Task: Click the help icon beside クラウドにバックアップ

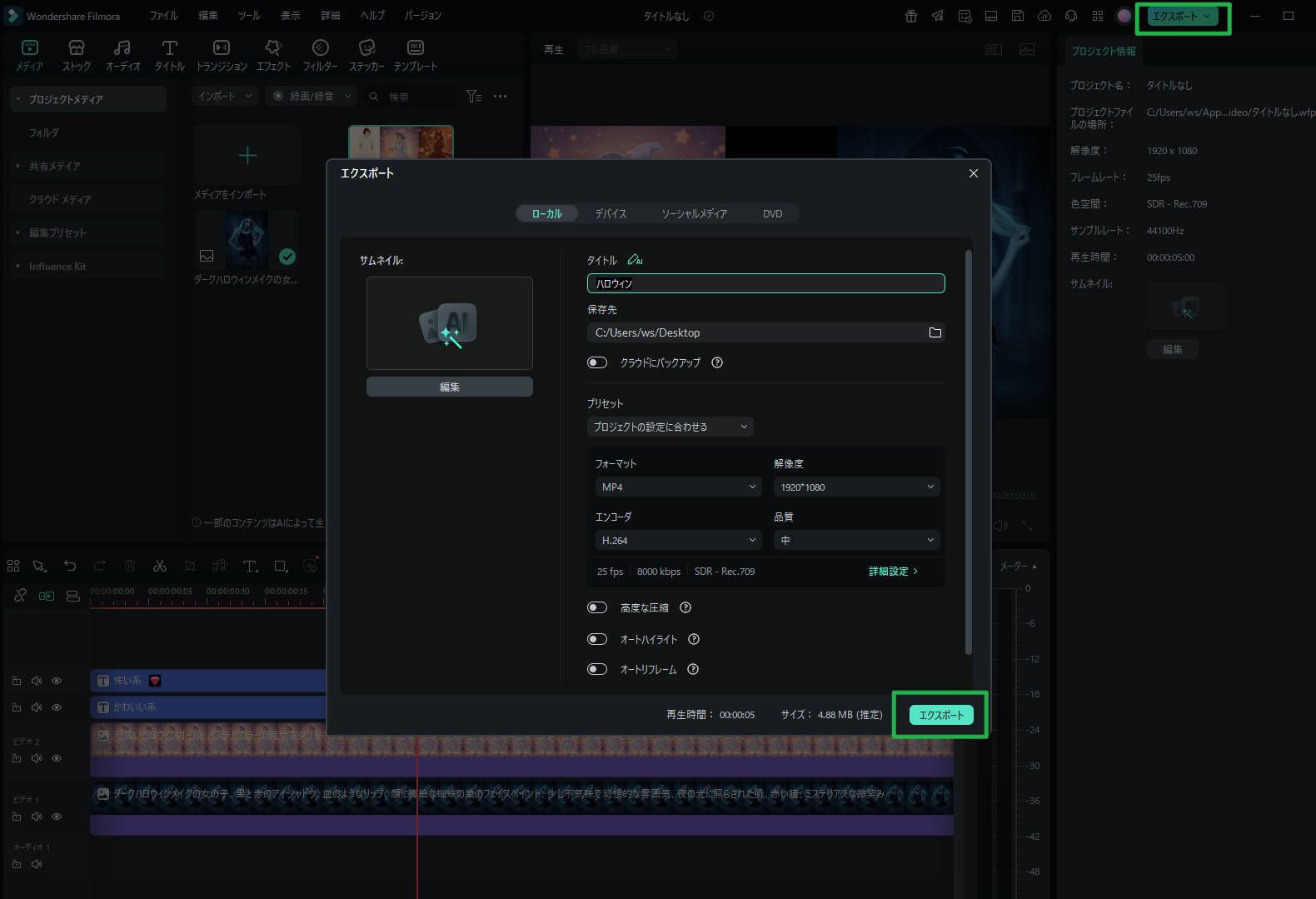Action: pos(717,362)
